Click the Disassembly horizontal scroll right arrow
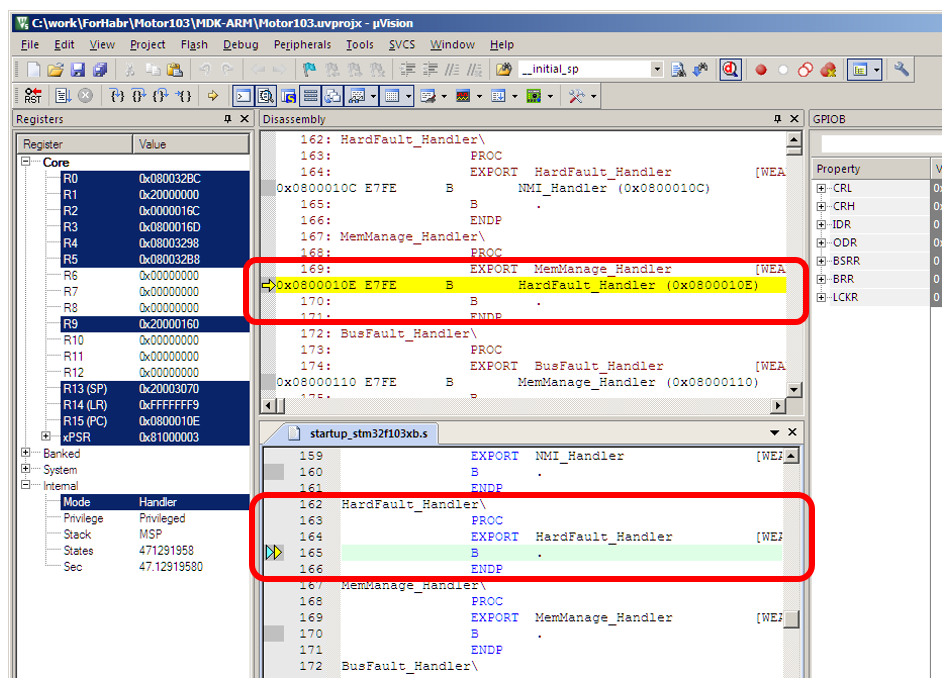The height and width of the screenshot is (684, 949). (778, 406)
